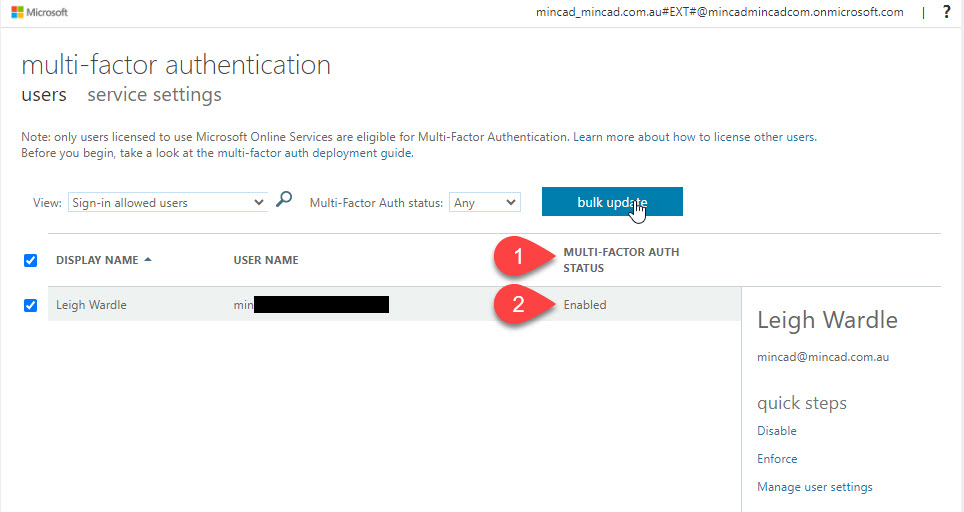The width and height of the screenshot is (964, 512).
Task: Click the bulk update button
Action: 612,202
